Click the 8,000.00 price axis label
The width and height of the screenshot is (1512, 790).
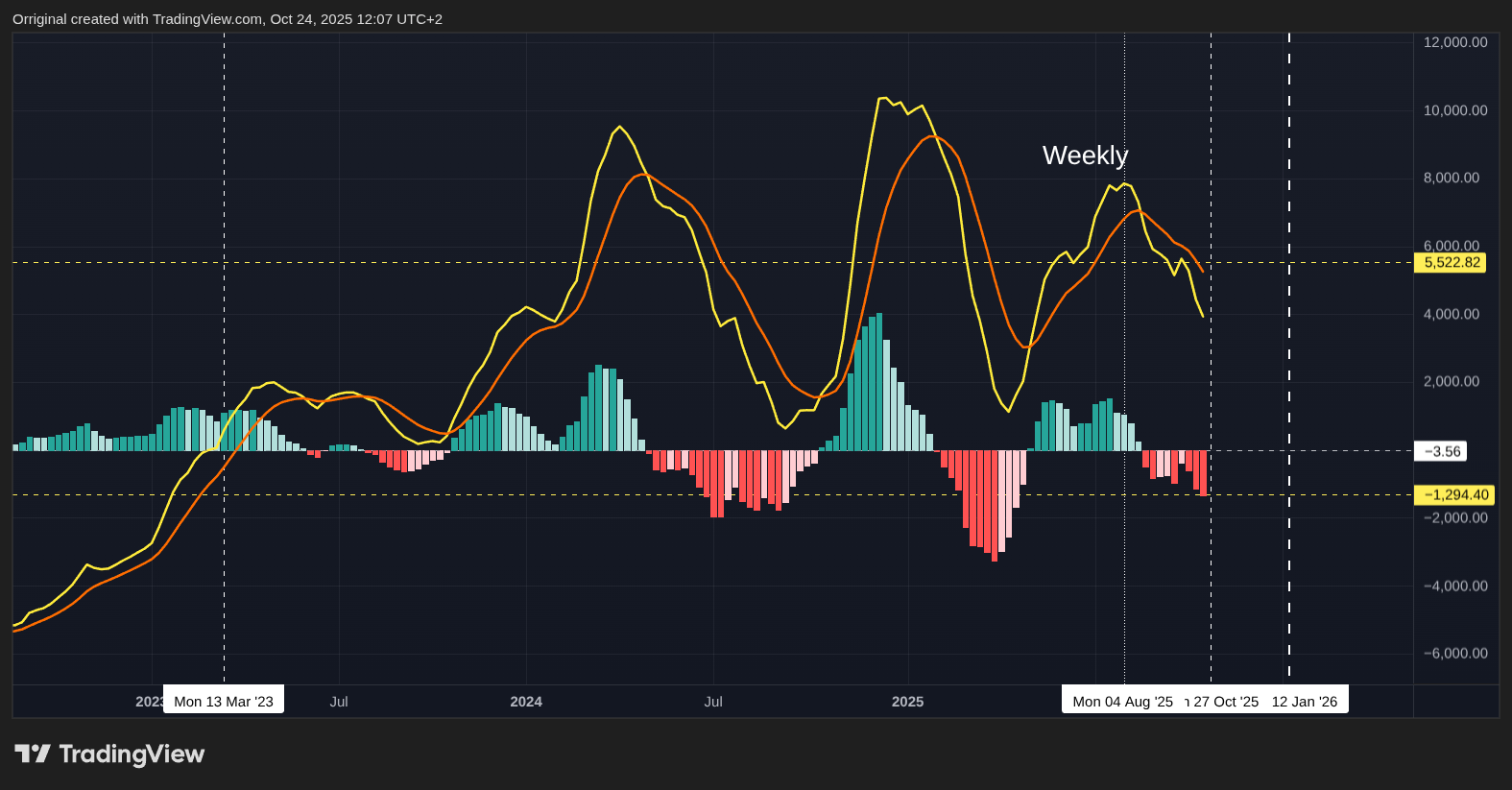click(x=1452, y=178)
